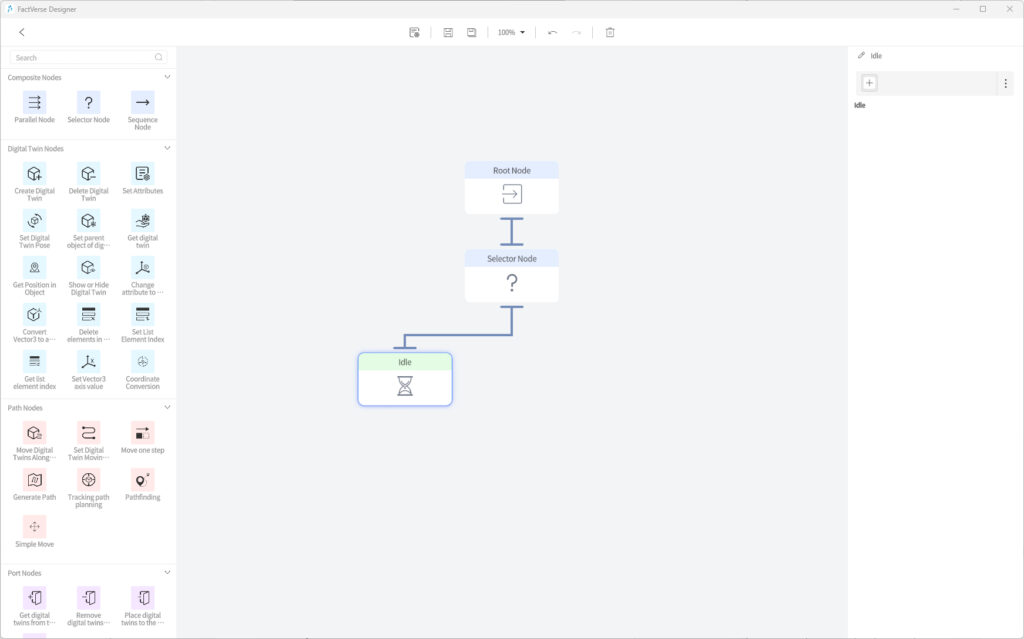Screen dimensions: 1024x639
Task: Collapse the Port Nodes section
Action: 167,573
